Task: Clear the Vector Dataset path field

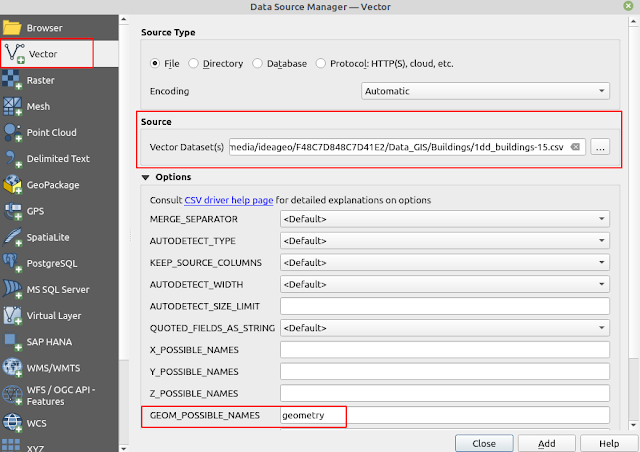Action: pyautogui.click(x=575, y=147)
